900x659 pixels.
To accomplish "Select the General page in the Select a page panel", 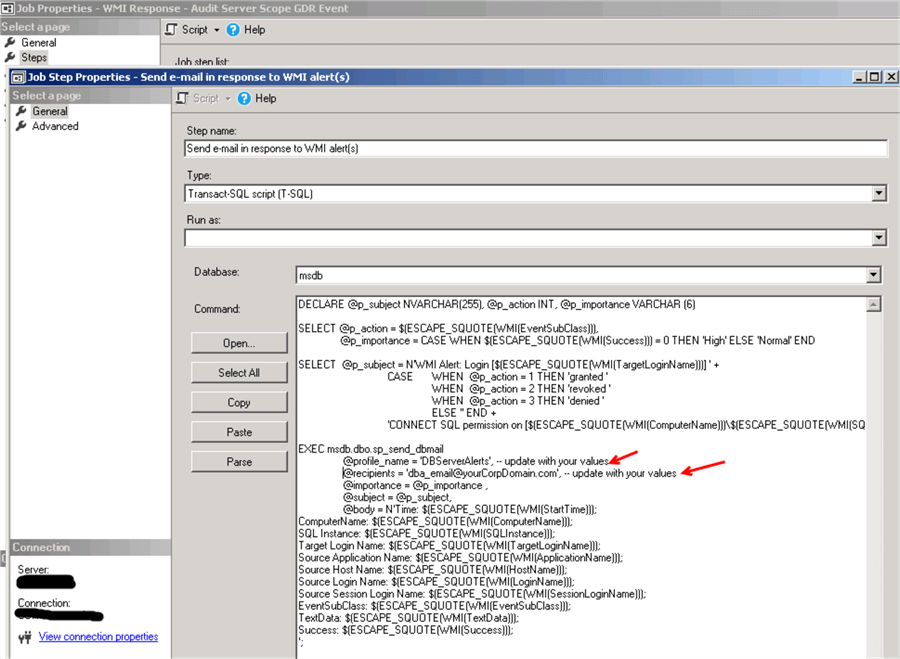I will point(50,111).
